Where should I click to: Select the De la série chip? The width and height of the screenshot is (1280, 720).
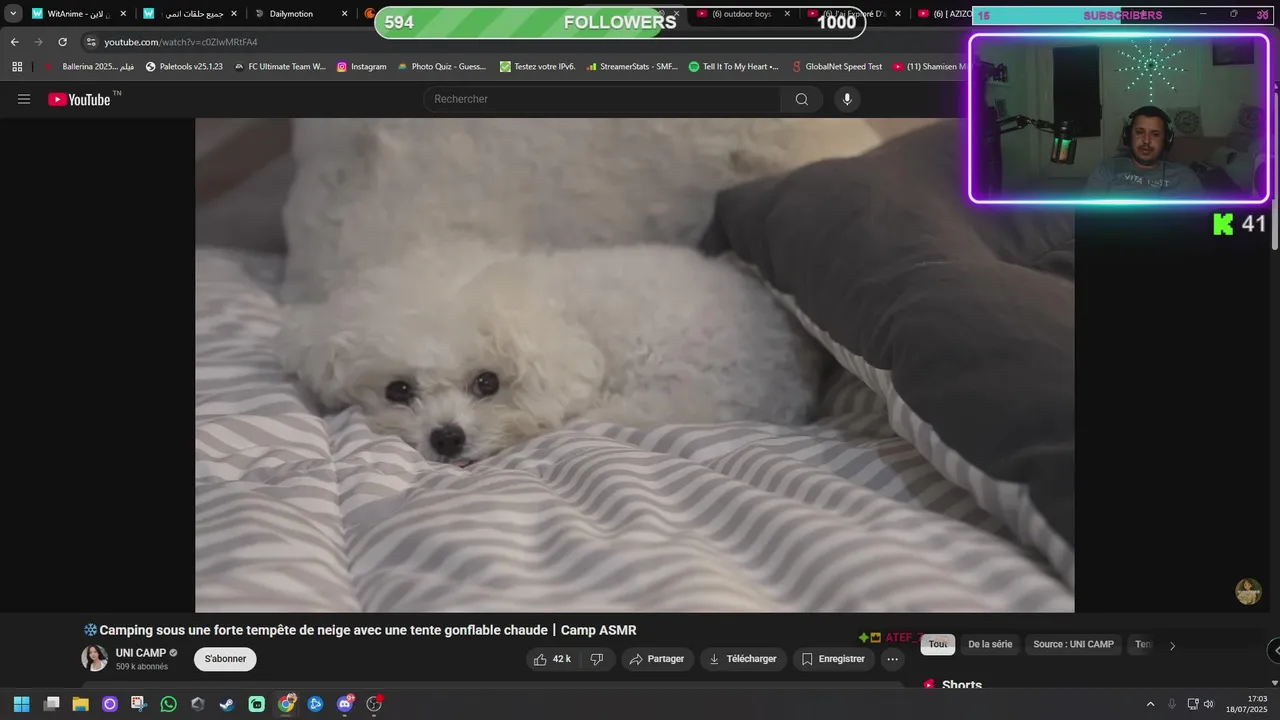click(x=990, y=645)
